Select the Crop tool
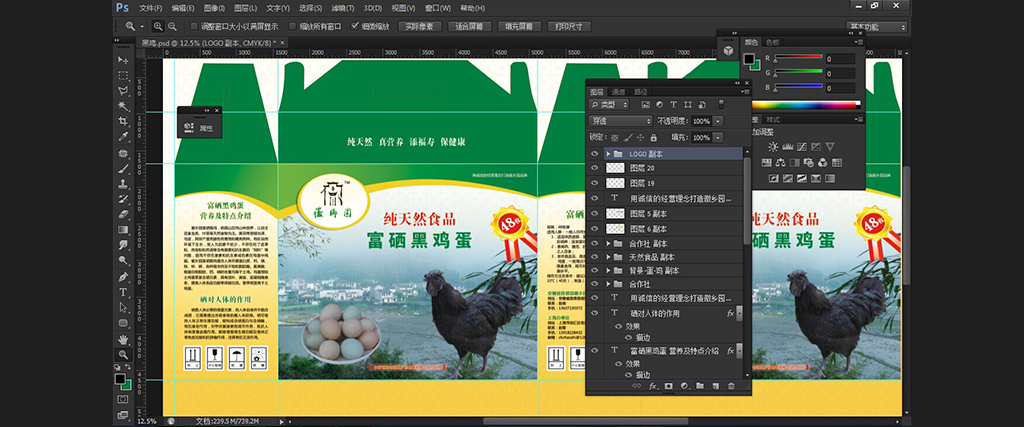Image resolution: width=1024 pixels, height=427 pixels. [x=123, y=121]
